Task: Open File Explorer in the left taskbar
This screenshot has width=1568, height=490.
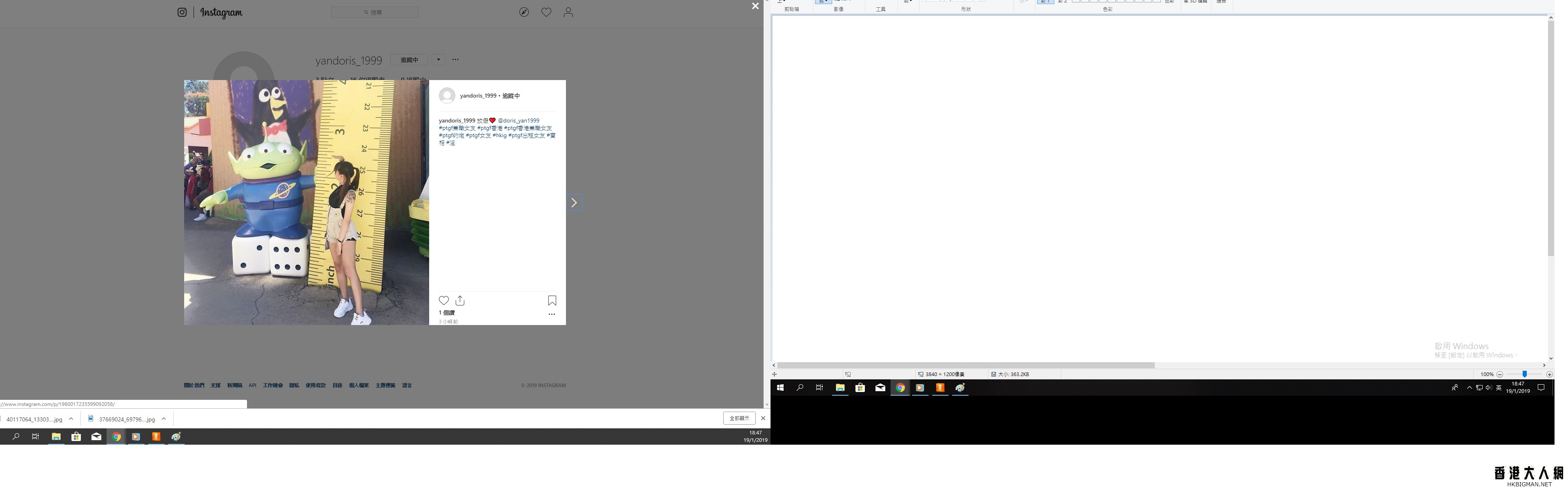Action: click(x=56, y=437)
